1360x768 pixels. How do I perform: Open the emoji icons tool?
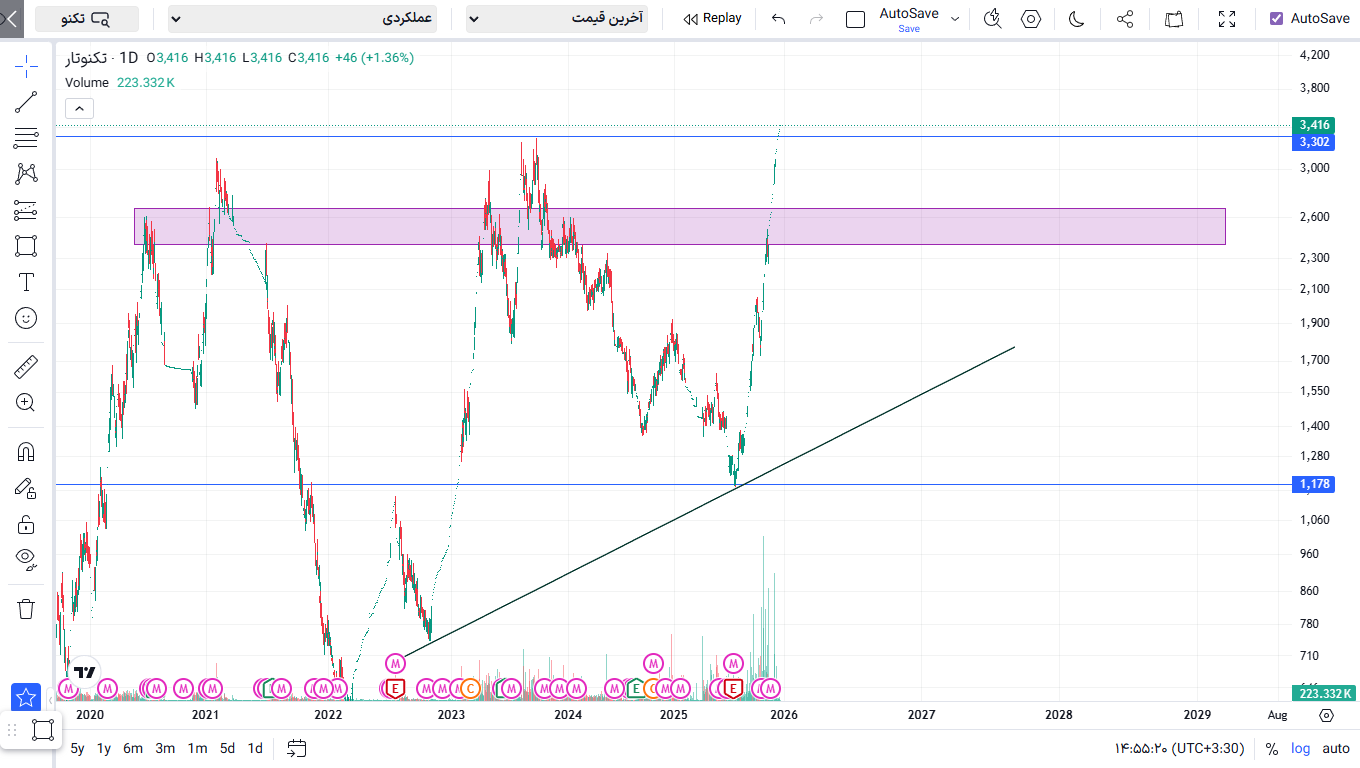pos(26,318)
